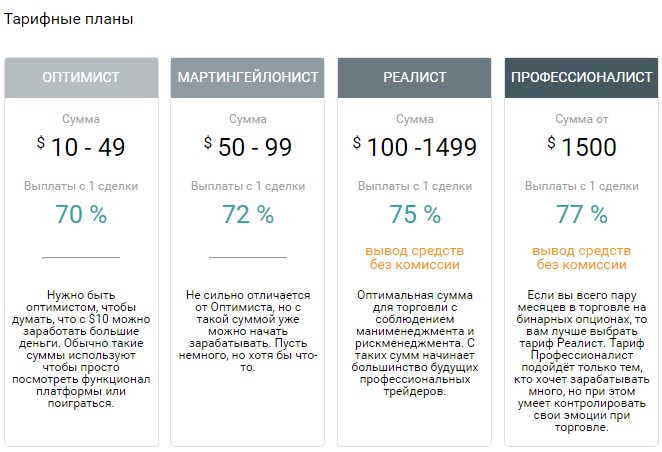Click the "Тарифные планы" heading

tap(69, 19)
